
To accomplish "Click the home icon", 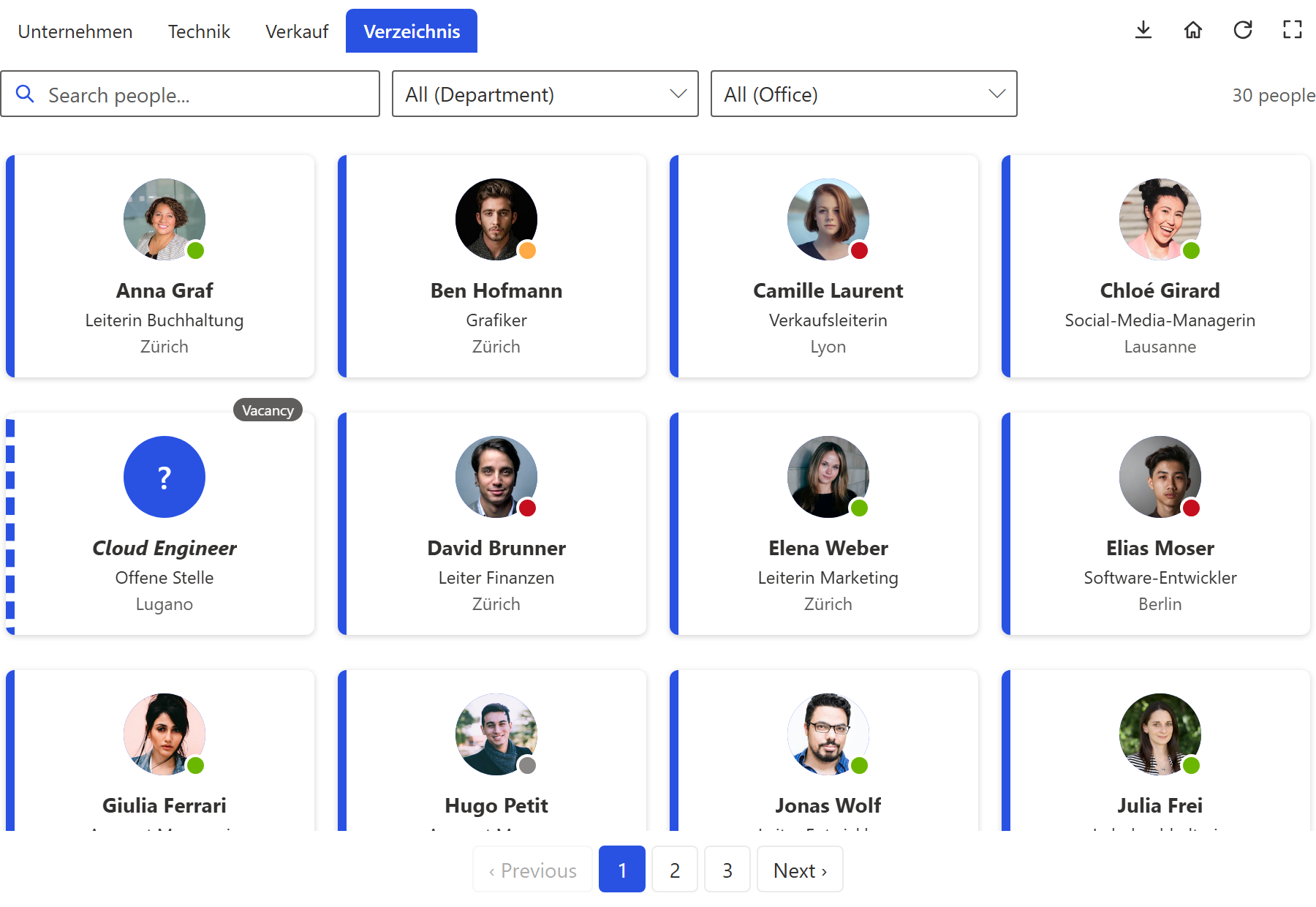I will 1193,30.
